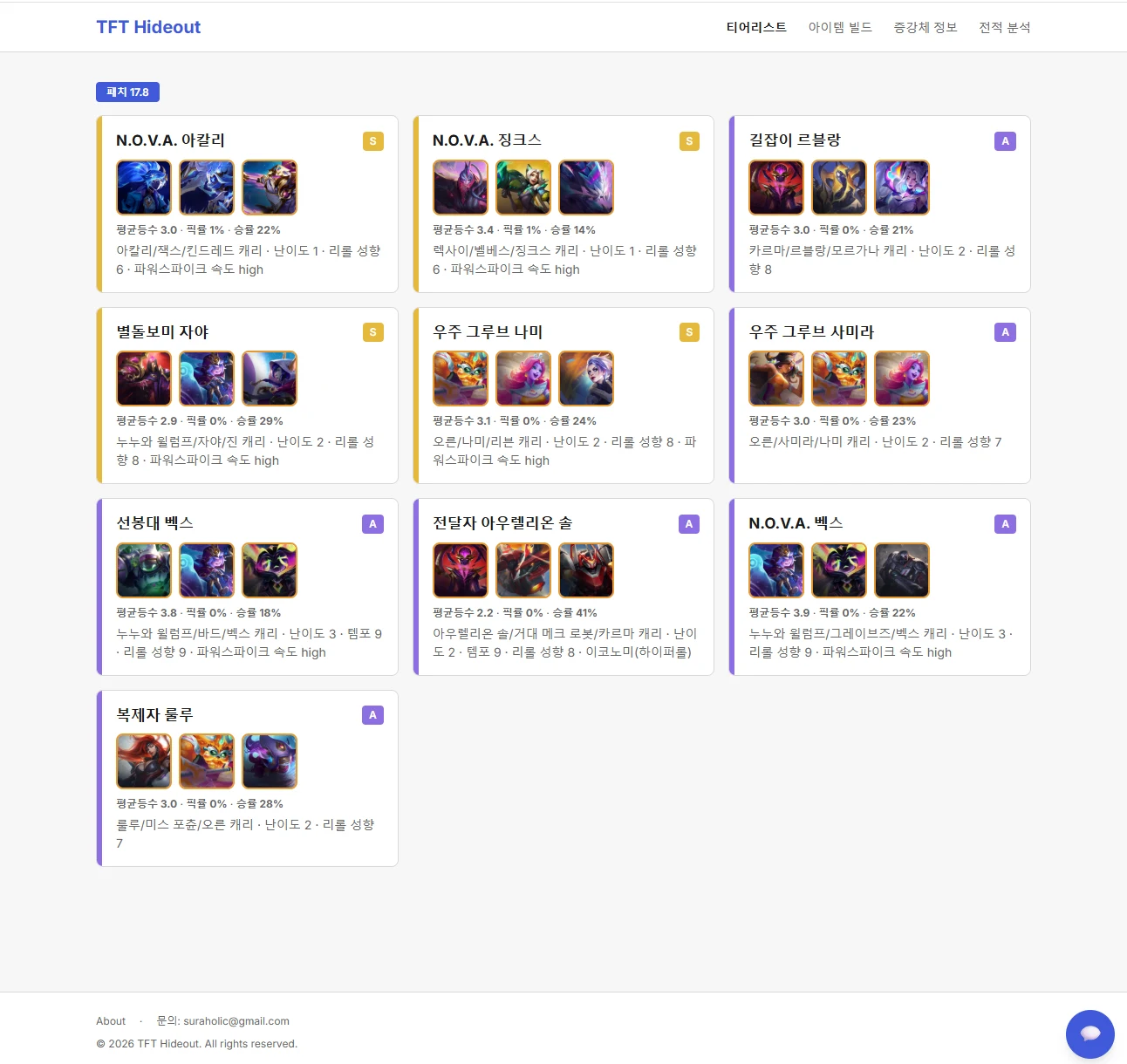Open the 선봉대 벡스 comp title
This screenshot has height=1064, width=1127.
tap(154, 523)
